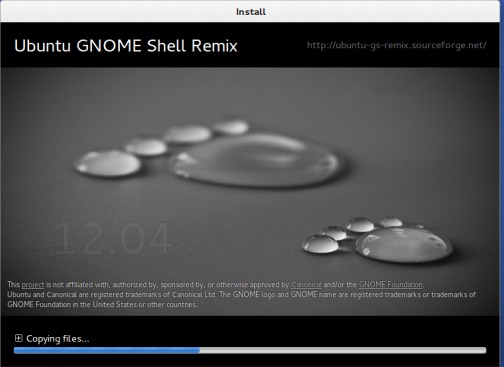Click the big toe droplet of small footprint
This screenshot has width=504, height=367.
pyautogui.click(x=320, y=244)
